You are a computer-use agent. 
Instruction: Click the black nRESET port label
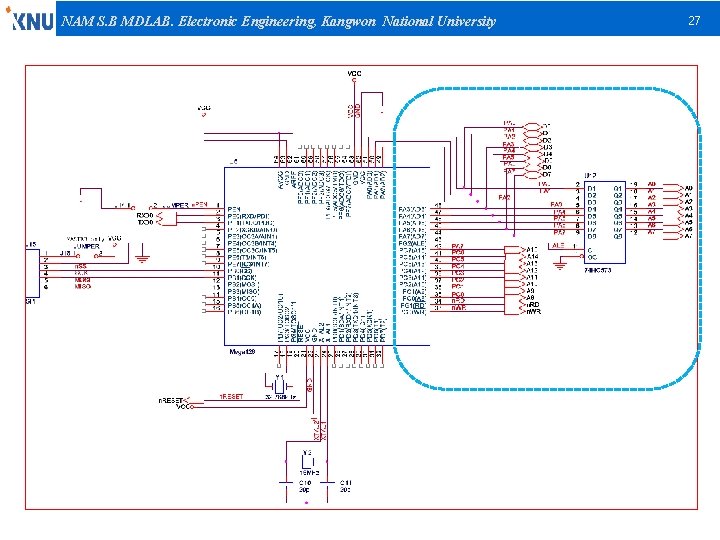(170, 400)
